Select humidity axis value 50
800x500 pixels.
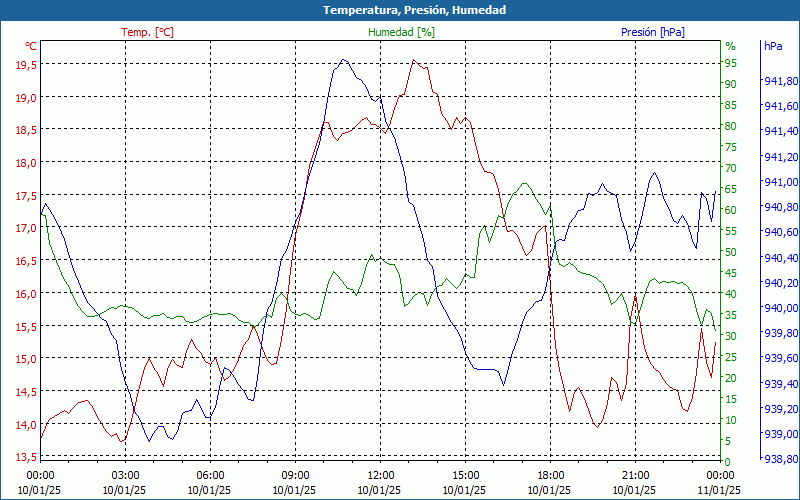731,252
